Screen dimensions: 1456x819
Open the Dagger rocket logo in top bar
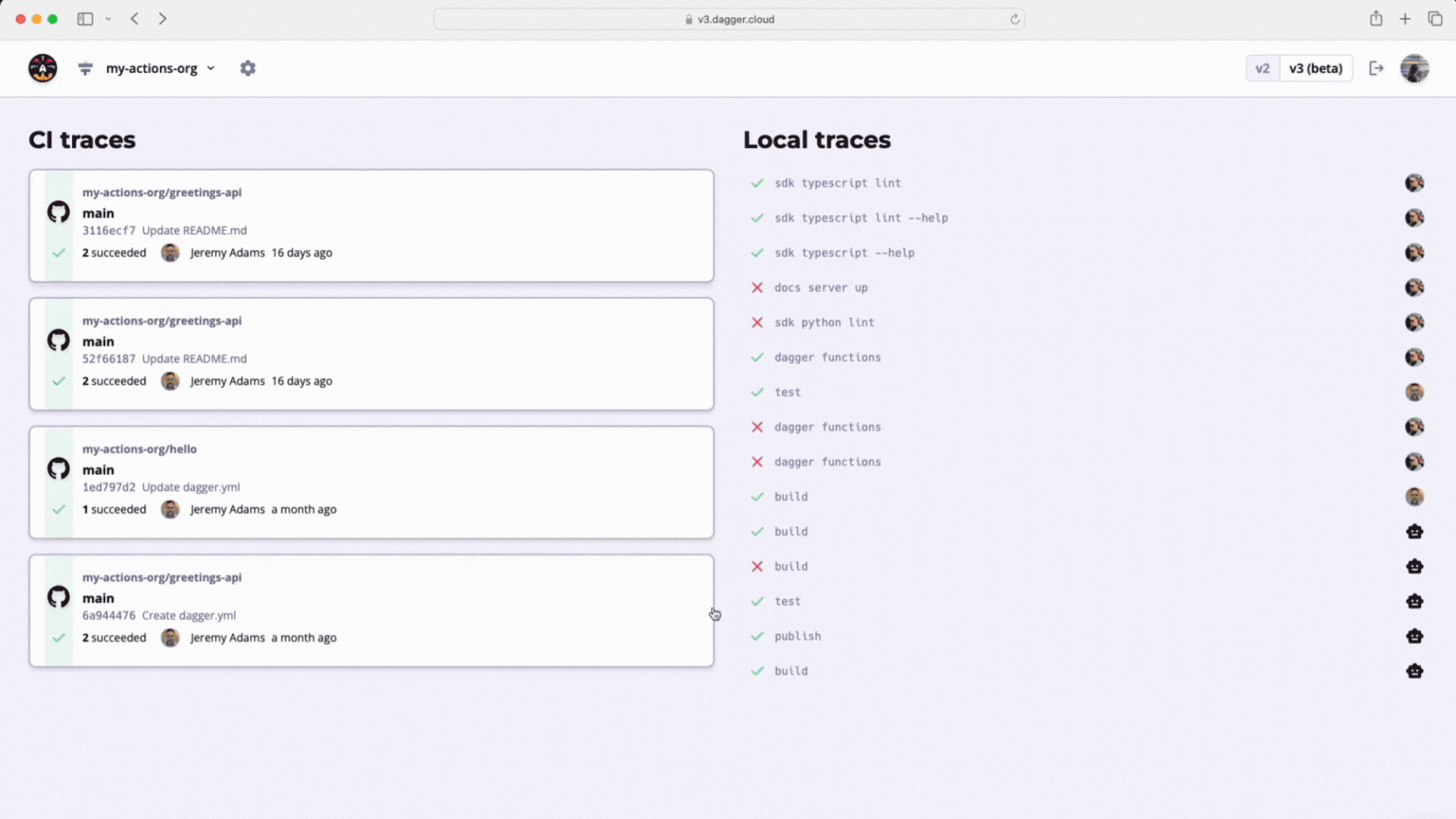pyautogui.click(x=42, y=67)
